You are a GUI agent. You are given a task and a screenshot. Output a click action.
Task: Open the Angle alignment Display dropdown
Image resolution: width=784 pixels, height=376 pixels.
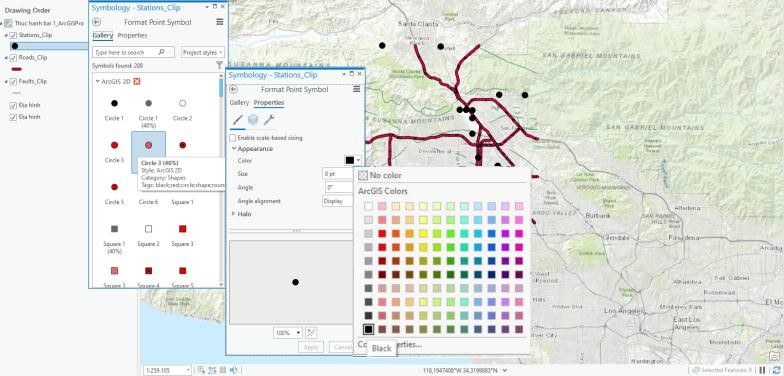pos(338,201)
